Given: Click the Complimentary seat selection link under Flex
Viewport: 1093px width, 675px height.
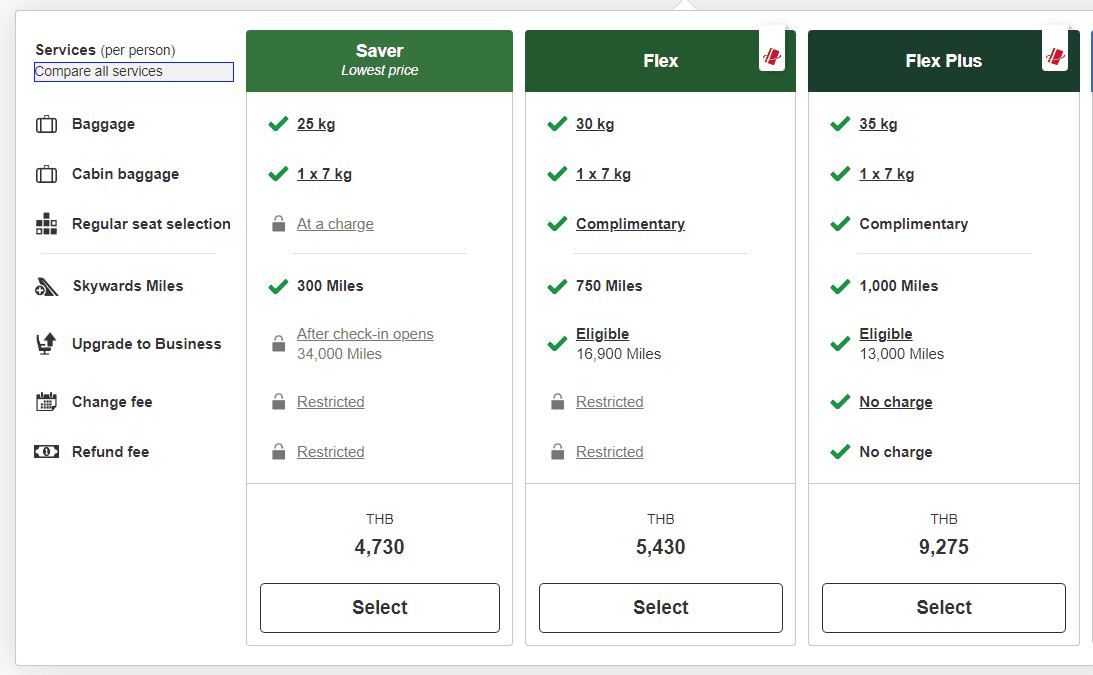Looking at the screenshot, I should tap(630, 224).
